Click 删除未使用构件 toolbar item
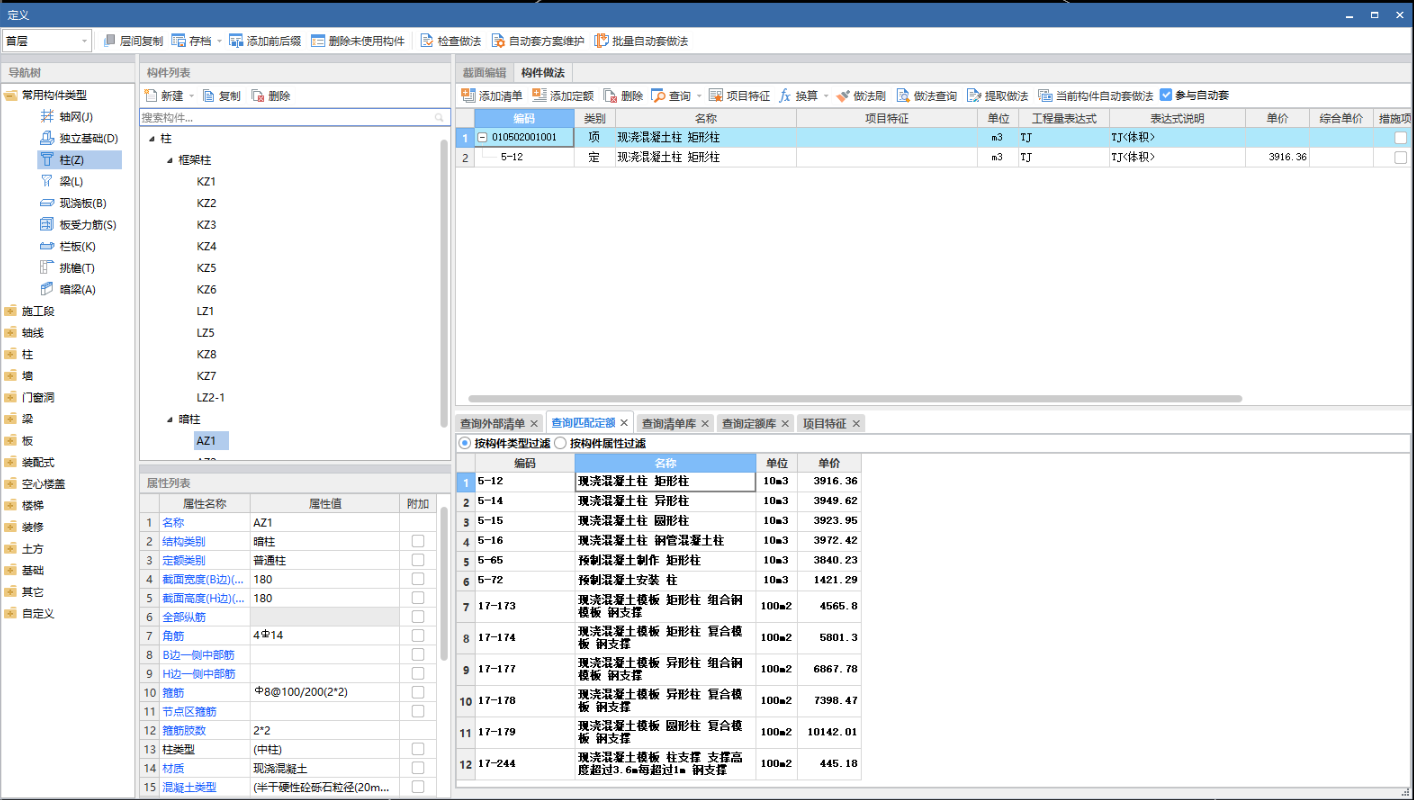1414x800 pixels. click(x=357, y=41)
